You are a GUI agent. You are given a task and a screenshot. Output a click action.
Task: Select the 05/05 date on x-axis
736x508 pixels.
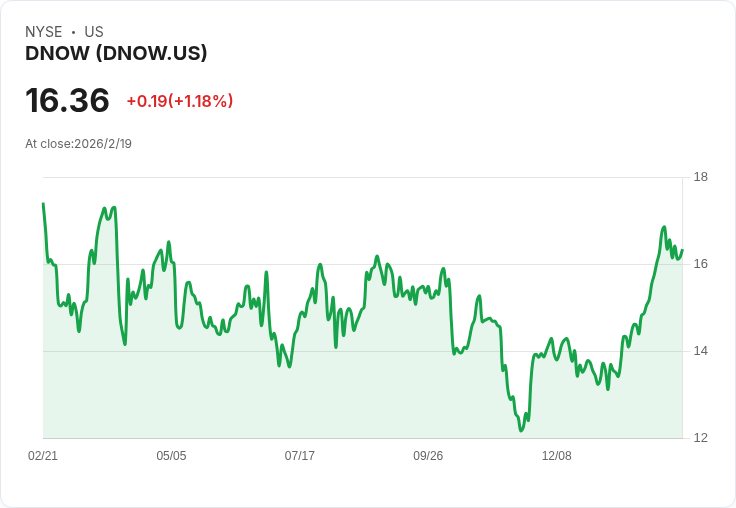(x=171, y=456)
